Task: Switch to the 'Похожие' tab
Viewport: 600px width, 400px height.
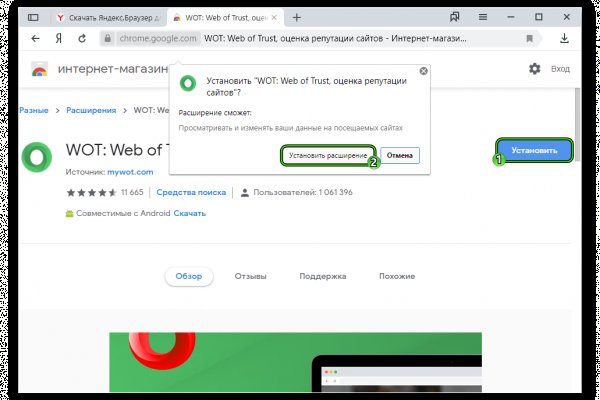Action: (x=397, y=276)
